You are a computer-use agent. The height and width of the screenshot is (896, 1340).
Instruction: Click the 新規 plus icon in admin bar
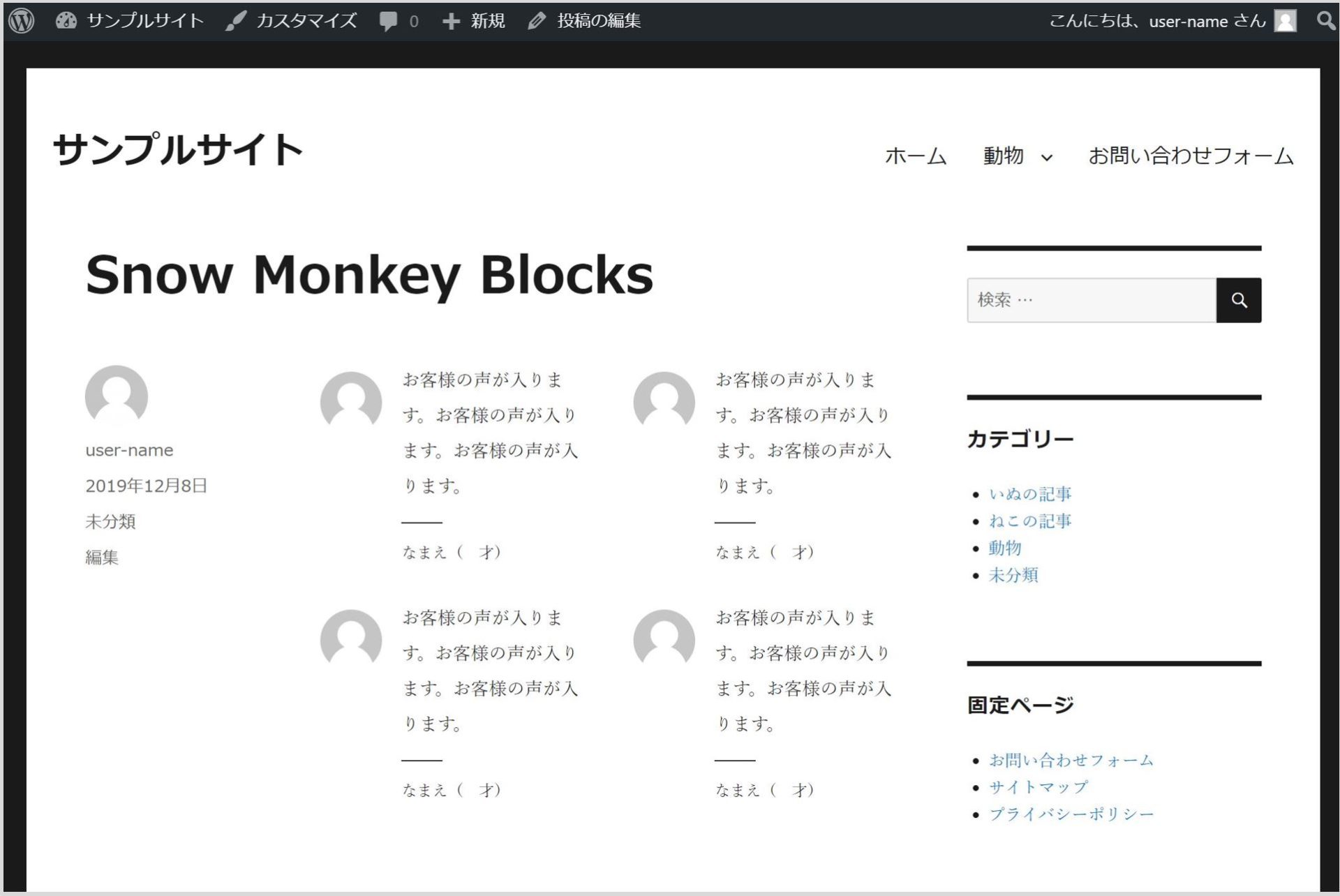[x=452, y=21]
